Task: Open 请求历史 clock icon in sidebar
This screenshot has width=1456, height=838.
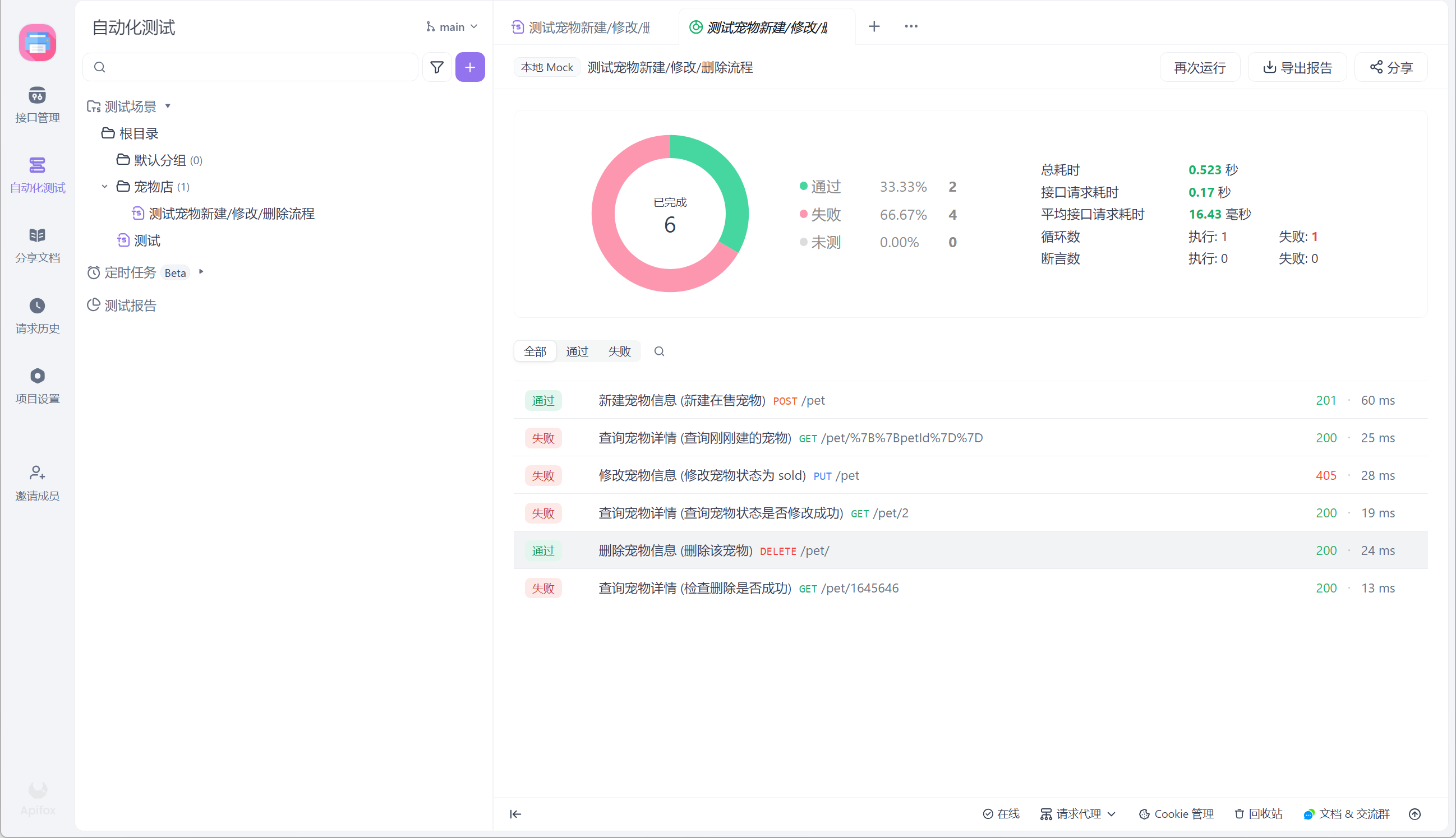Action: 38,305
